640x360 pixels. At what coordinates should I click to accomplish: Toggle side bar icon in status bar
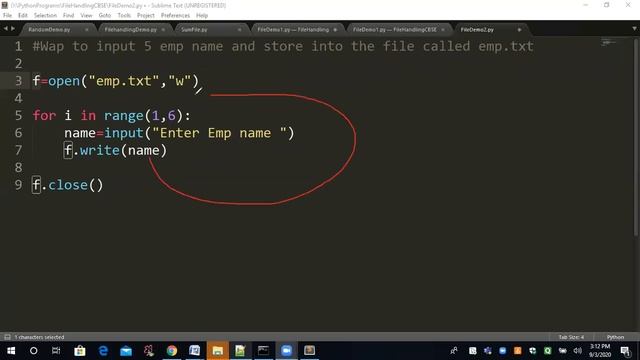click(x=7, y=337)
